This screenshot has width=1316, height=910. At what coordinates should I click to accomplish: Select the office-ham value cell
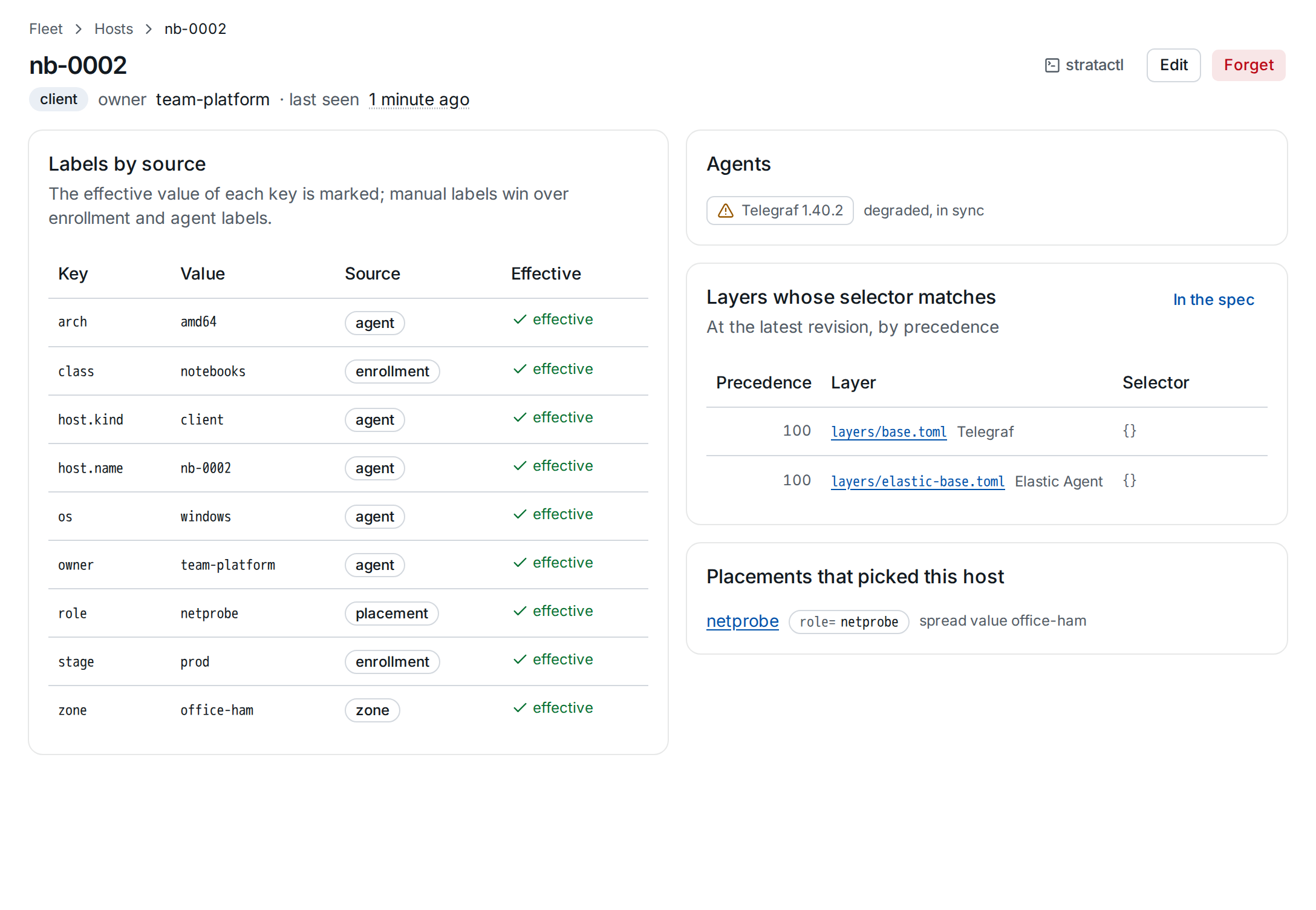pyautogui.click(x=217, y=710)
